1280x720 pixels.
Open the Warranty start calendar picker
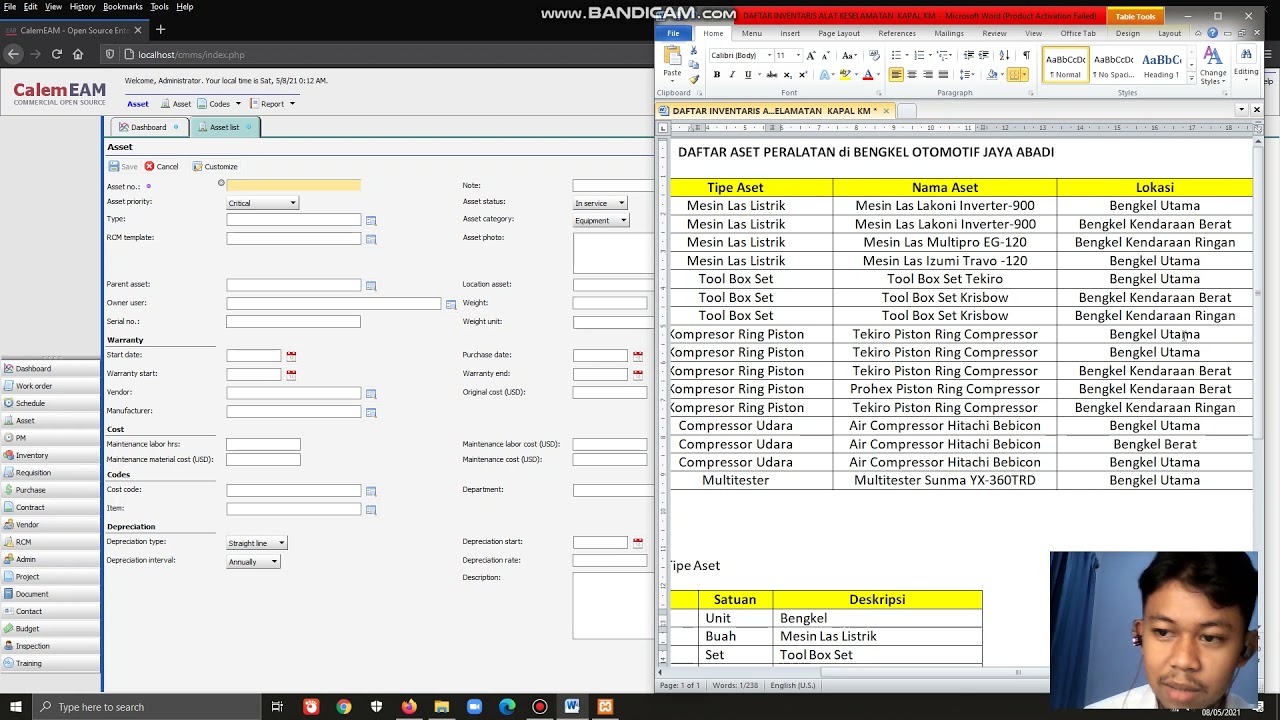point(291,374)
